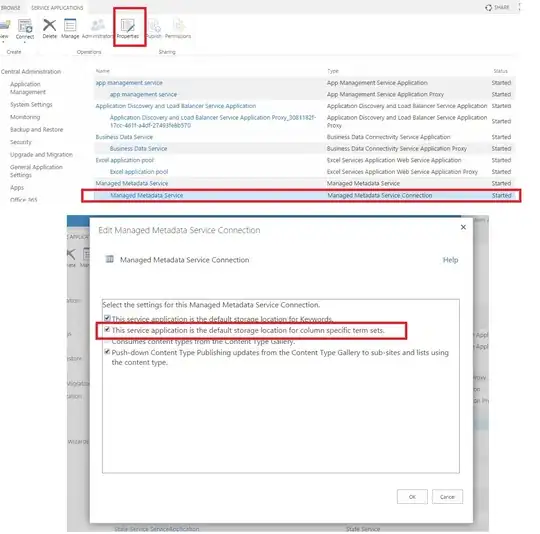Image resolution: width=540 pixels, height=534 pixels.
Task: Switch to the SERVICE APPLICATIONS ribbon tab
Action: click(57, 8)
